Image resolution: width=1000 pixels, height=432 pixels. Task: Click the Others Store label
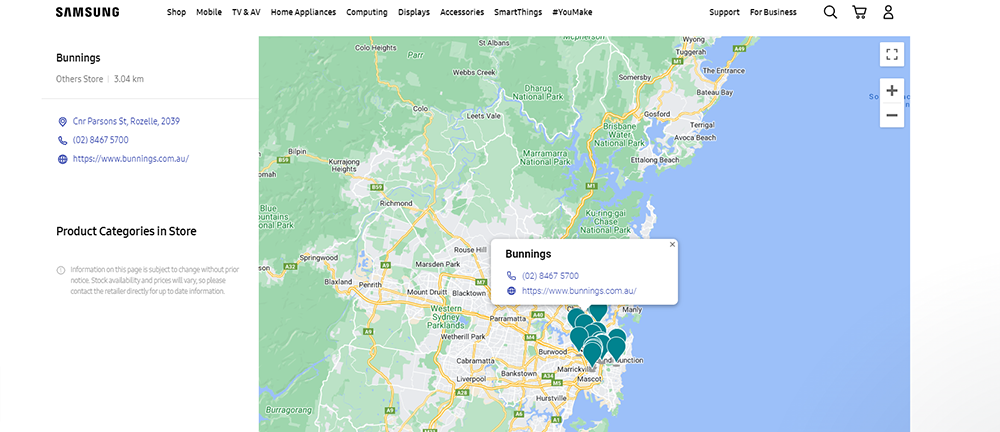pos(80,79)
